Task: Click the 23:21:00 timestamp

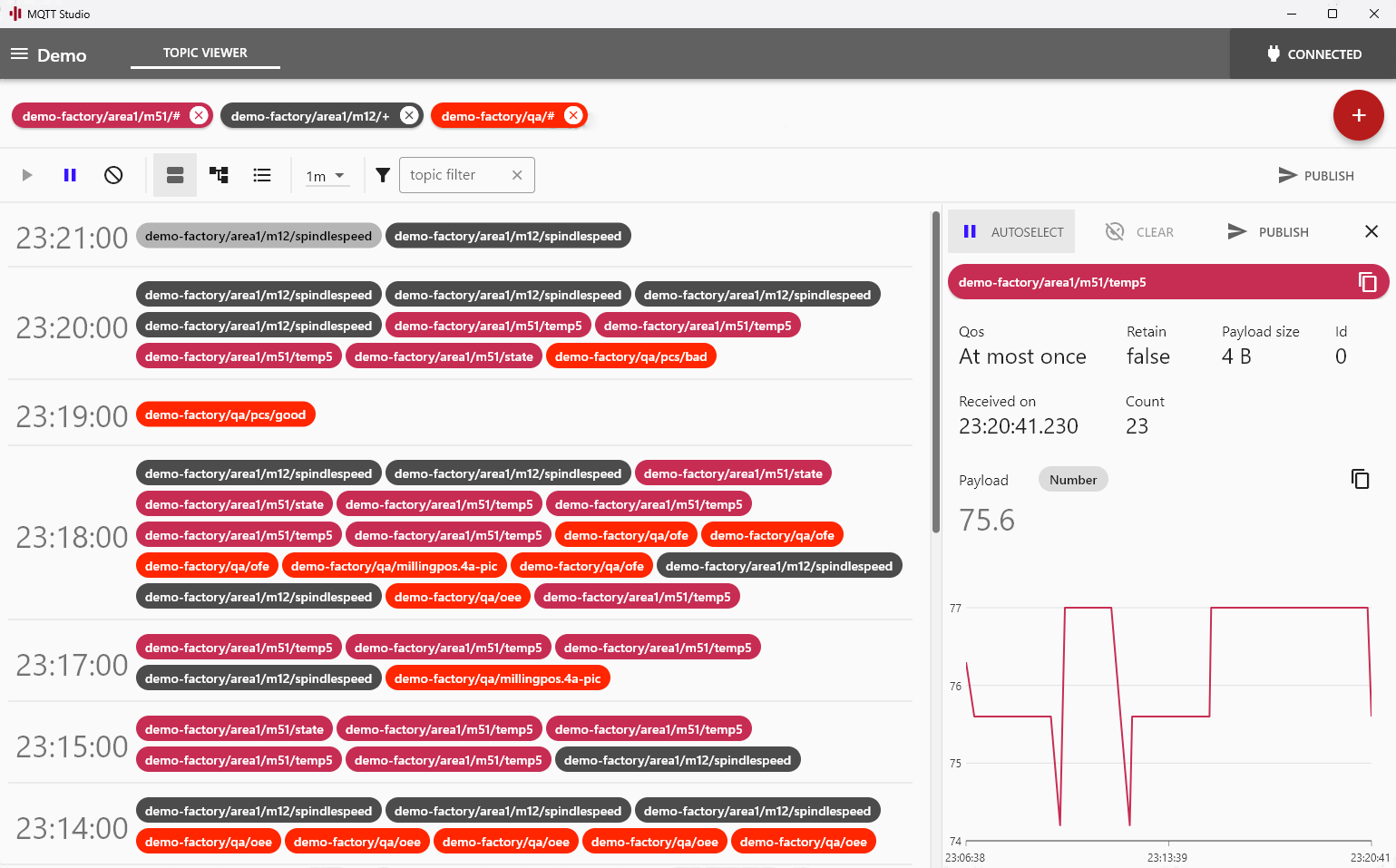Action: coord(72,238)
